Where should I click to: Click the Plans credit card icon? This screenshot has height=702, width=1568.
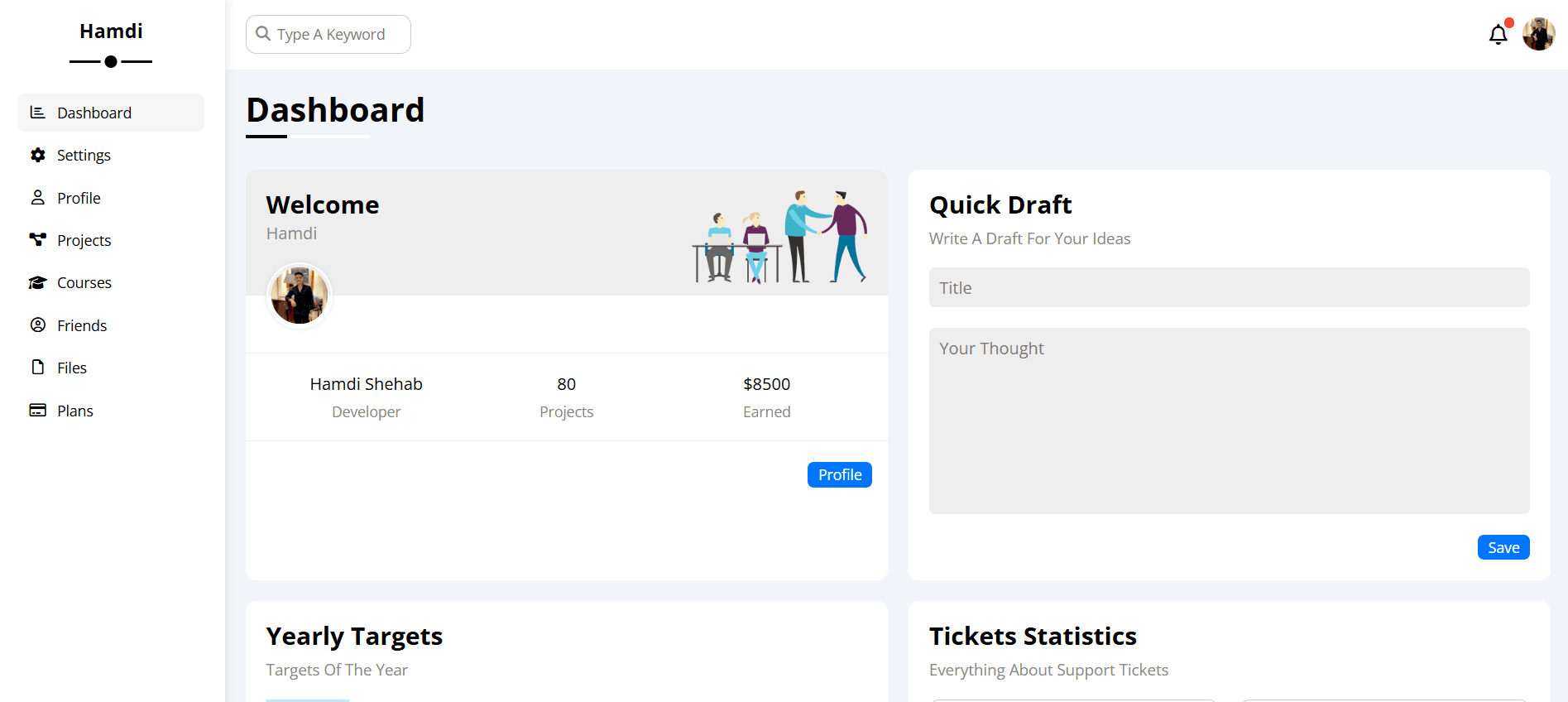38,411
